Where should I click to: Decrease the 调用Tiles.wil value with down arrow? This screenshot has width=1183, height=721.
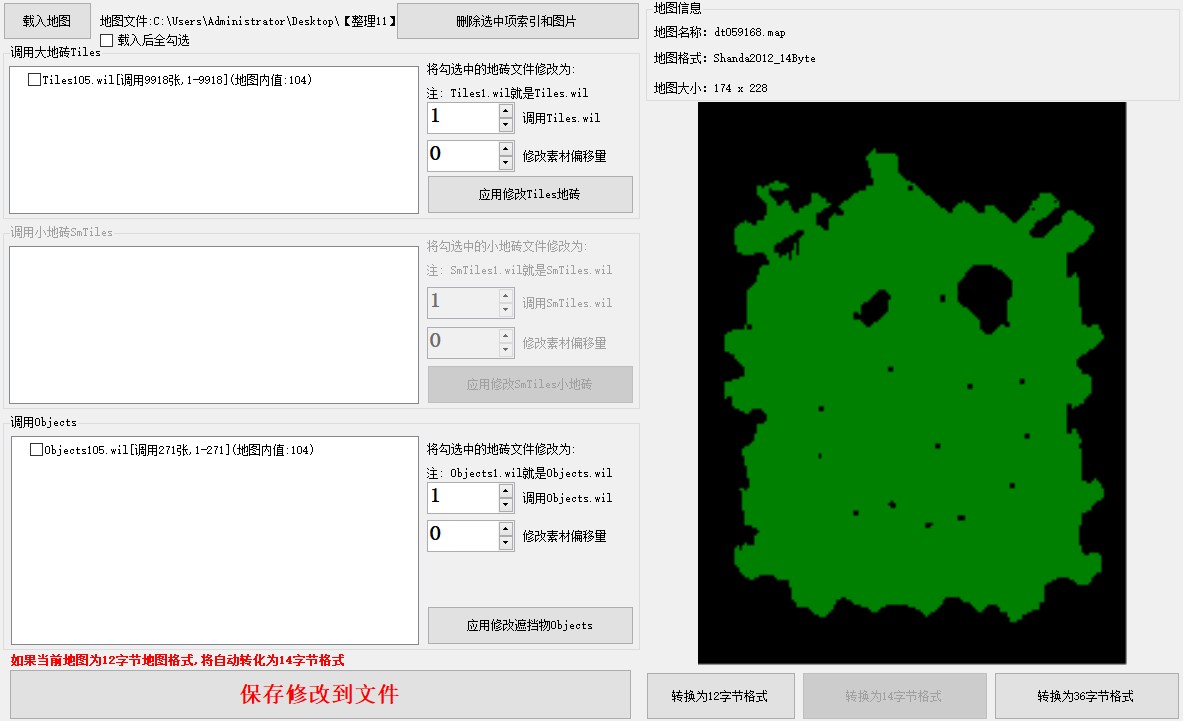click(x=506, y=125)
